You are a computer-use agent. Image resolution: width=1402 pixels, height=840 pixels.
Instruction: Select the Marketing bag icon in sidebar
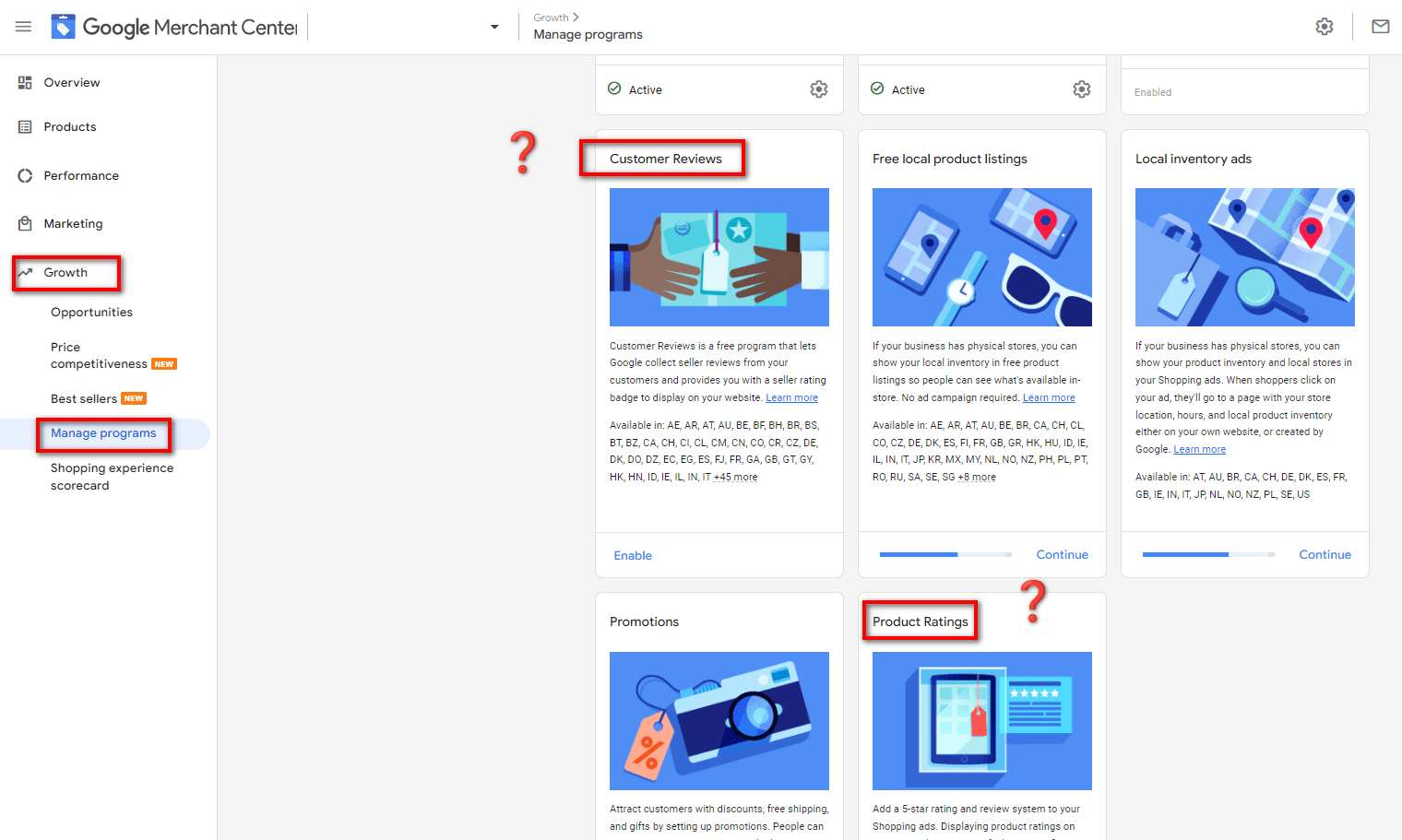point(26,223)
